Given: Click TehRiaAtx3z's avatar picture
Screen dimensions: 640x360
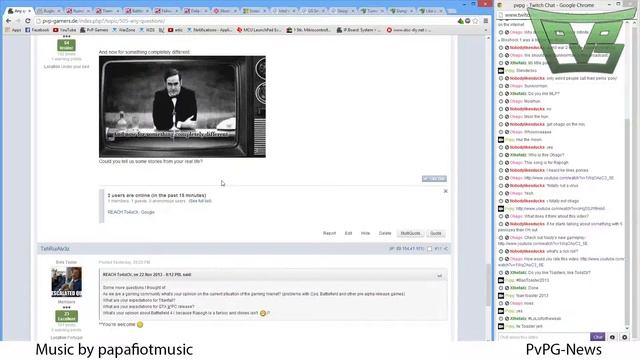Looking at the screenshot, I should [x=67, y=282].
